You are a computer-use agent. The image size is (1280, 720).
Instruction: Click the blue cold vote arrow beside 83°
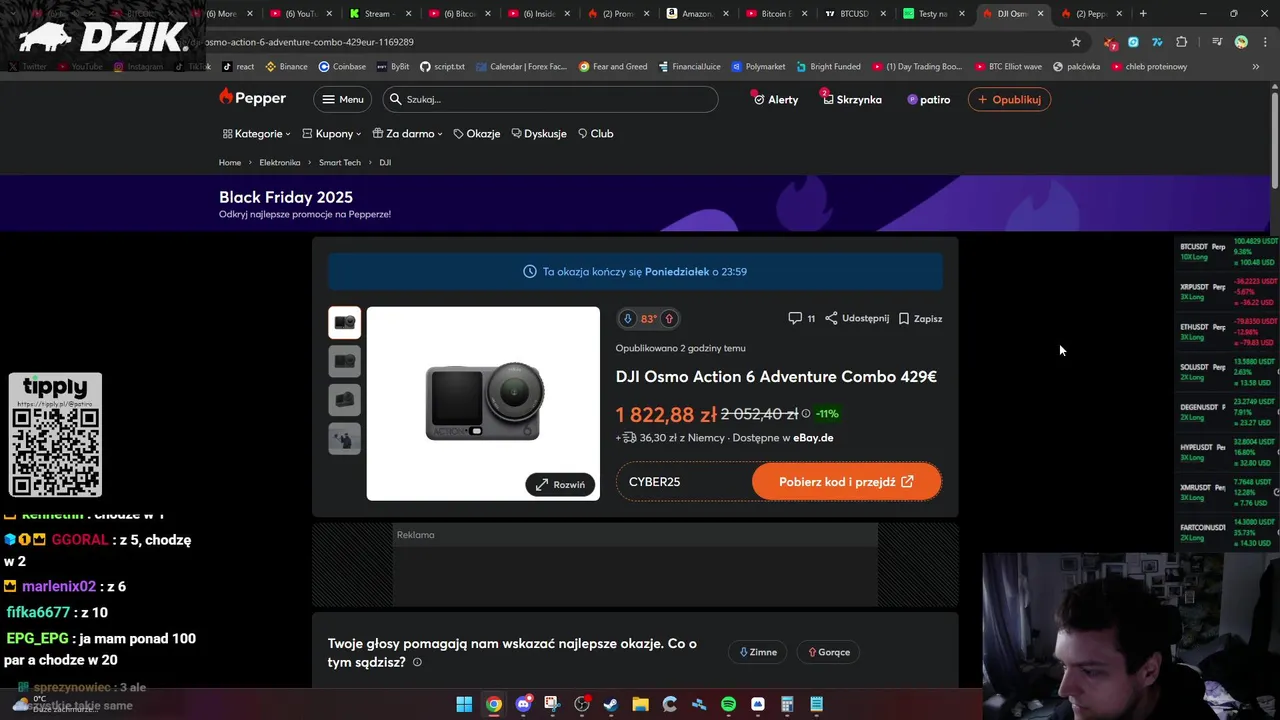tap(628, 319)
